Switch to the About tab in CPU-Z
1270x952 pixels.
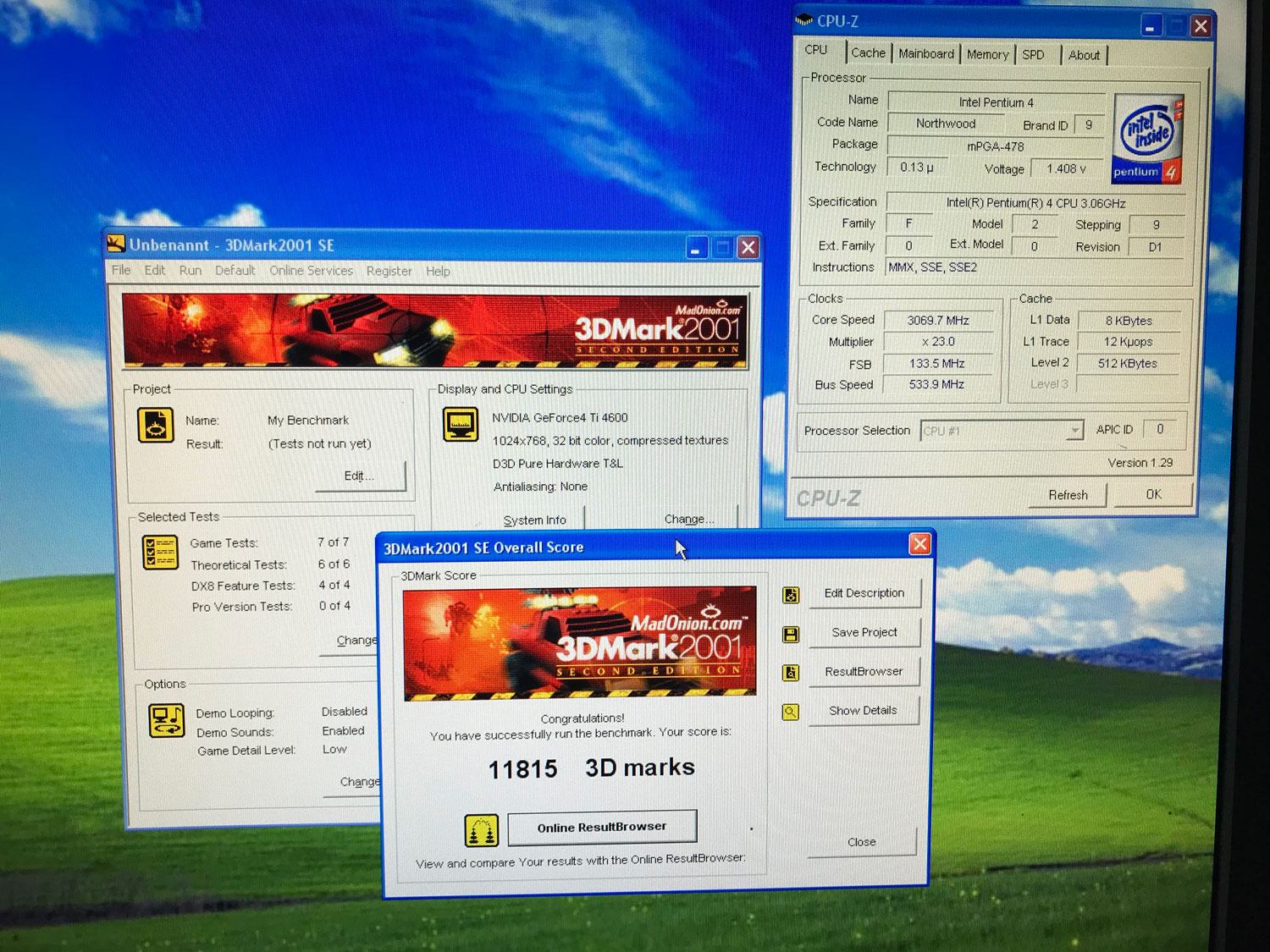coord(1084,56)
